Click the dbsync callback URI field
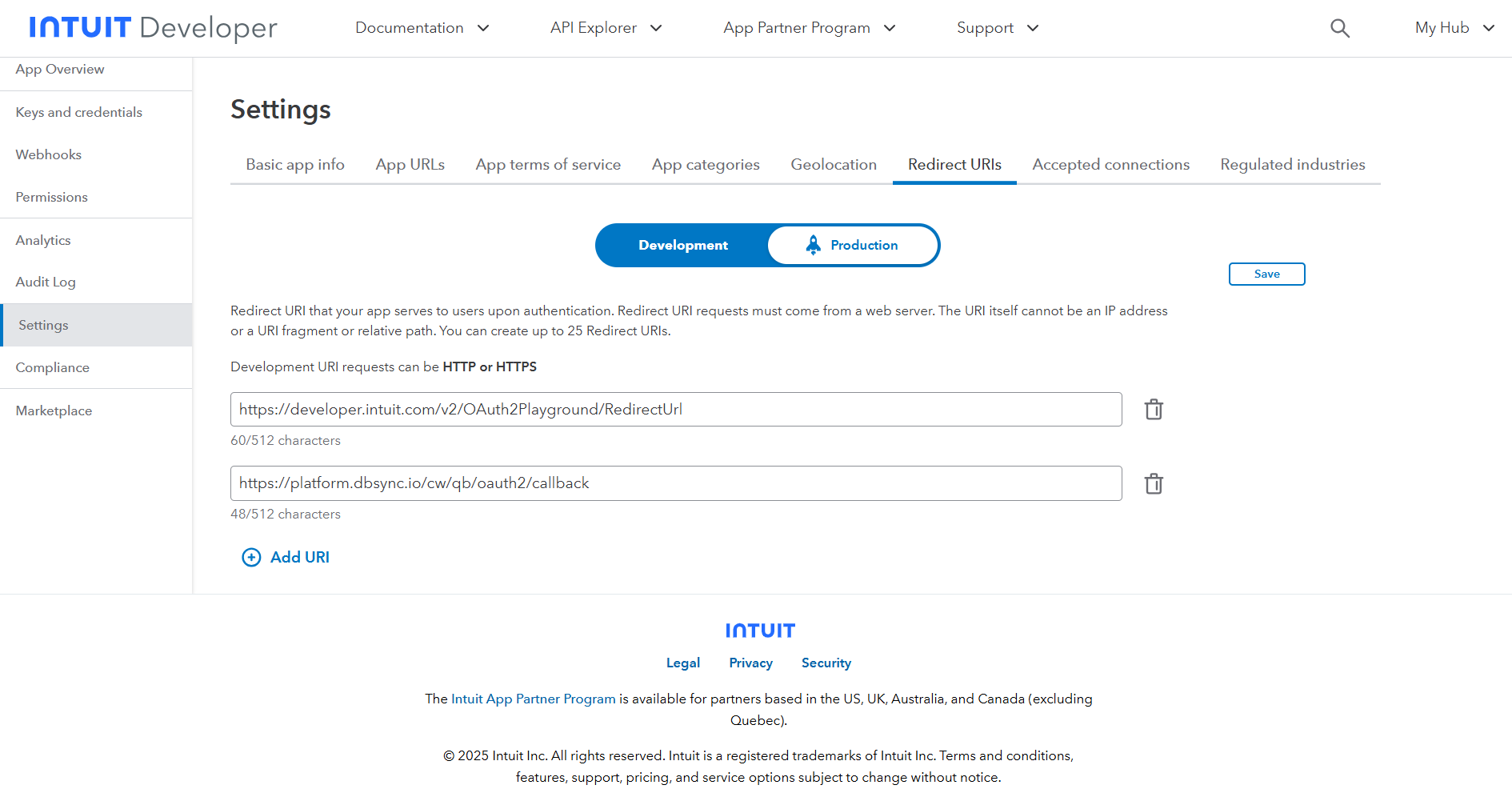The image size is (1512, 793). click(x=676, y=483)
